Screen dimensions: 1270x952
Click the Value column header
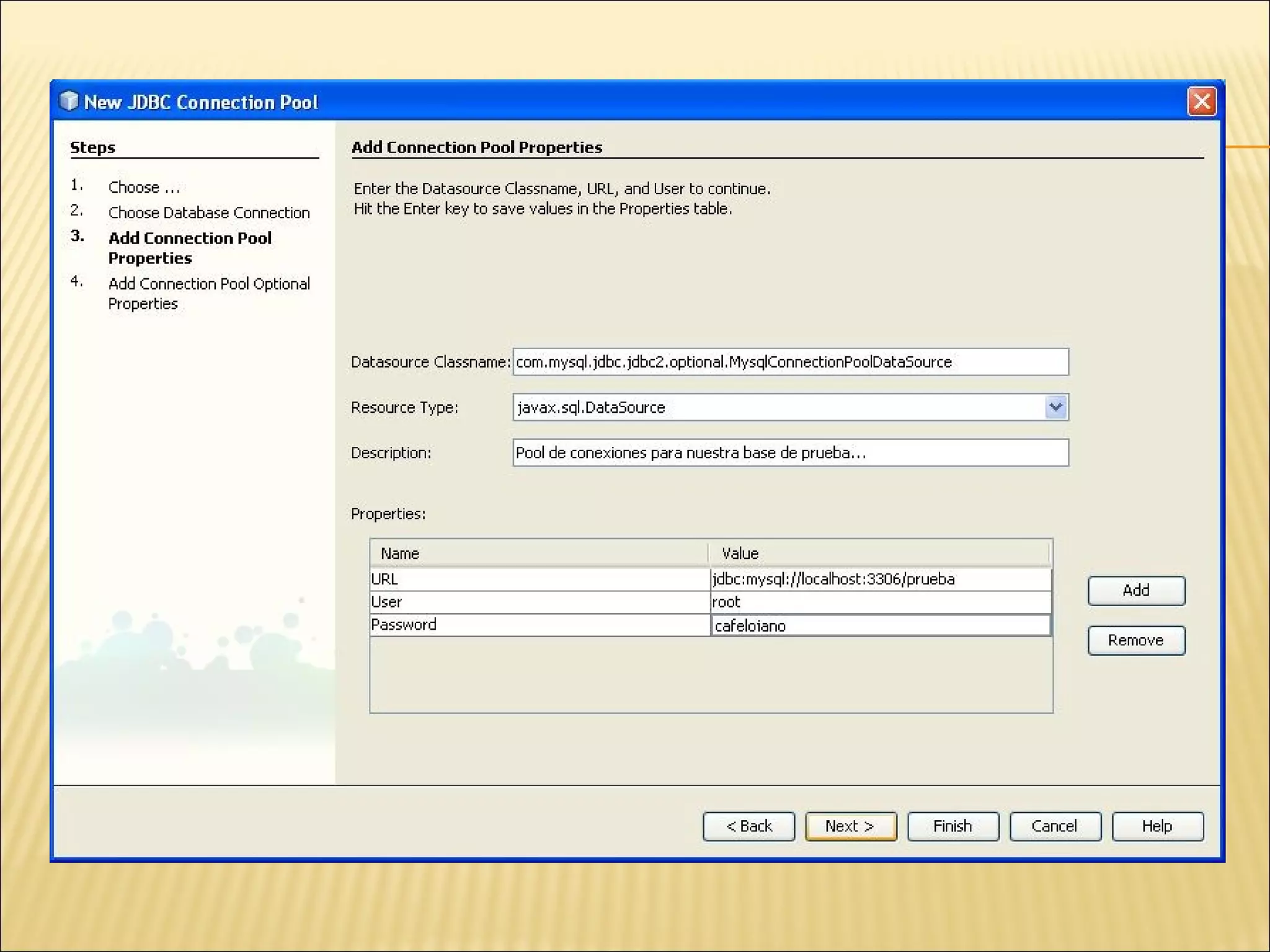coord(879,553)
